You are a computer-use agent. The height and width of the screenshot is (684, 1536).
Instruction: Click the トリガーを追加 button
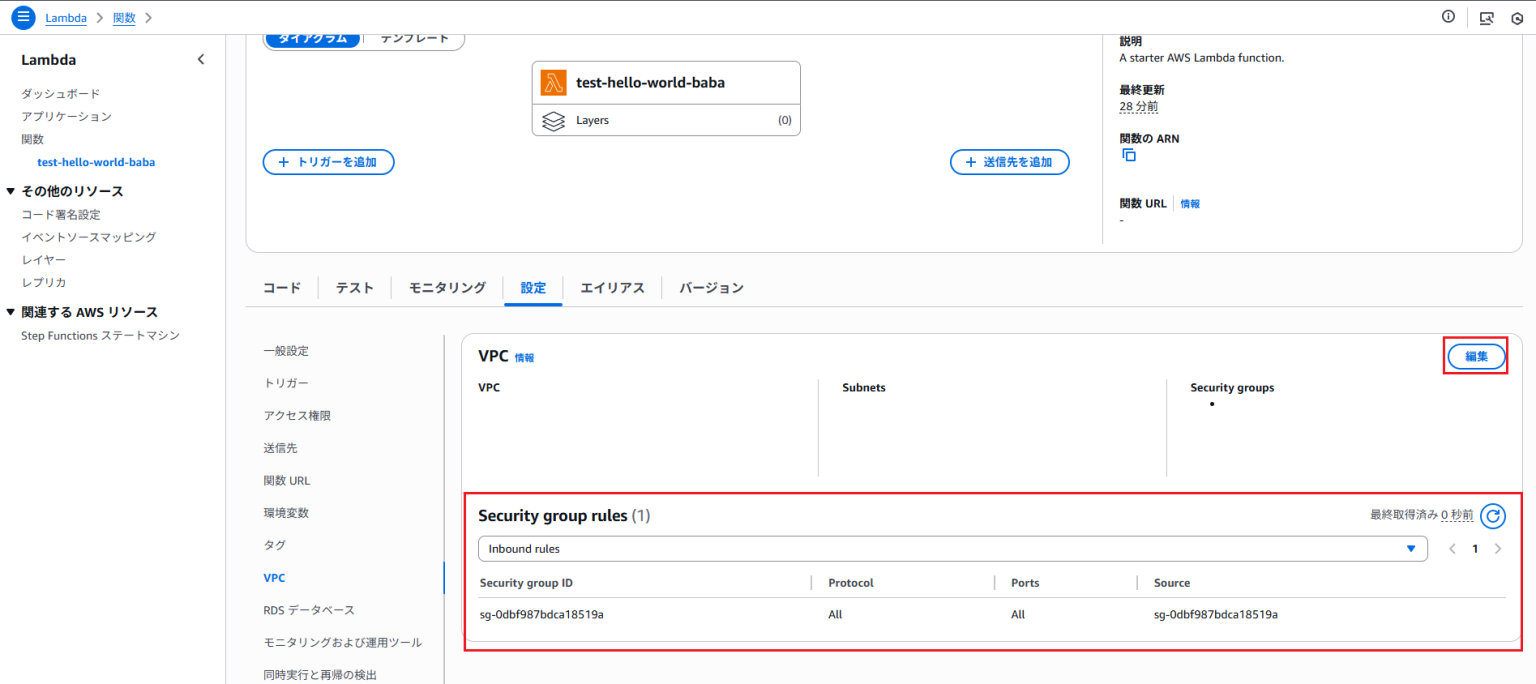(328, 162)
